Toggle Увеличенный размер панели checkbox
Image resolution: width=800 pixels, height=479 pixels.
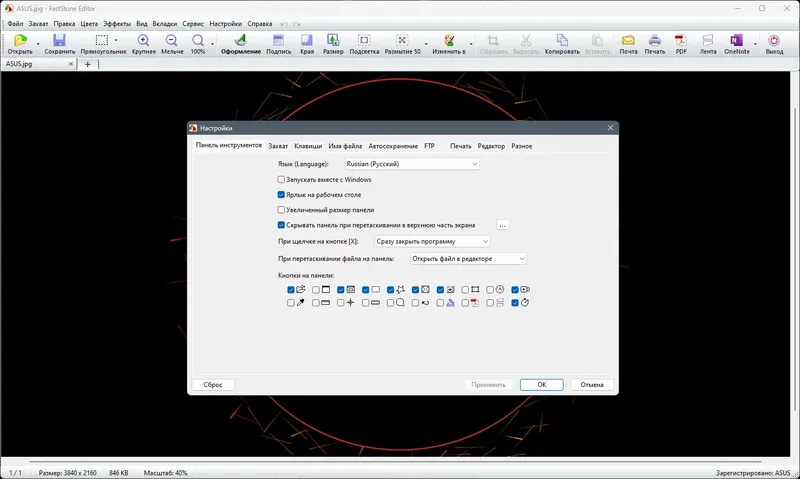coord(281,210)
